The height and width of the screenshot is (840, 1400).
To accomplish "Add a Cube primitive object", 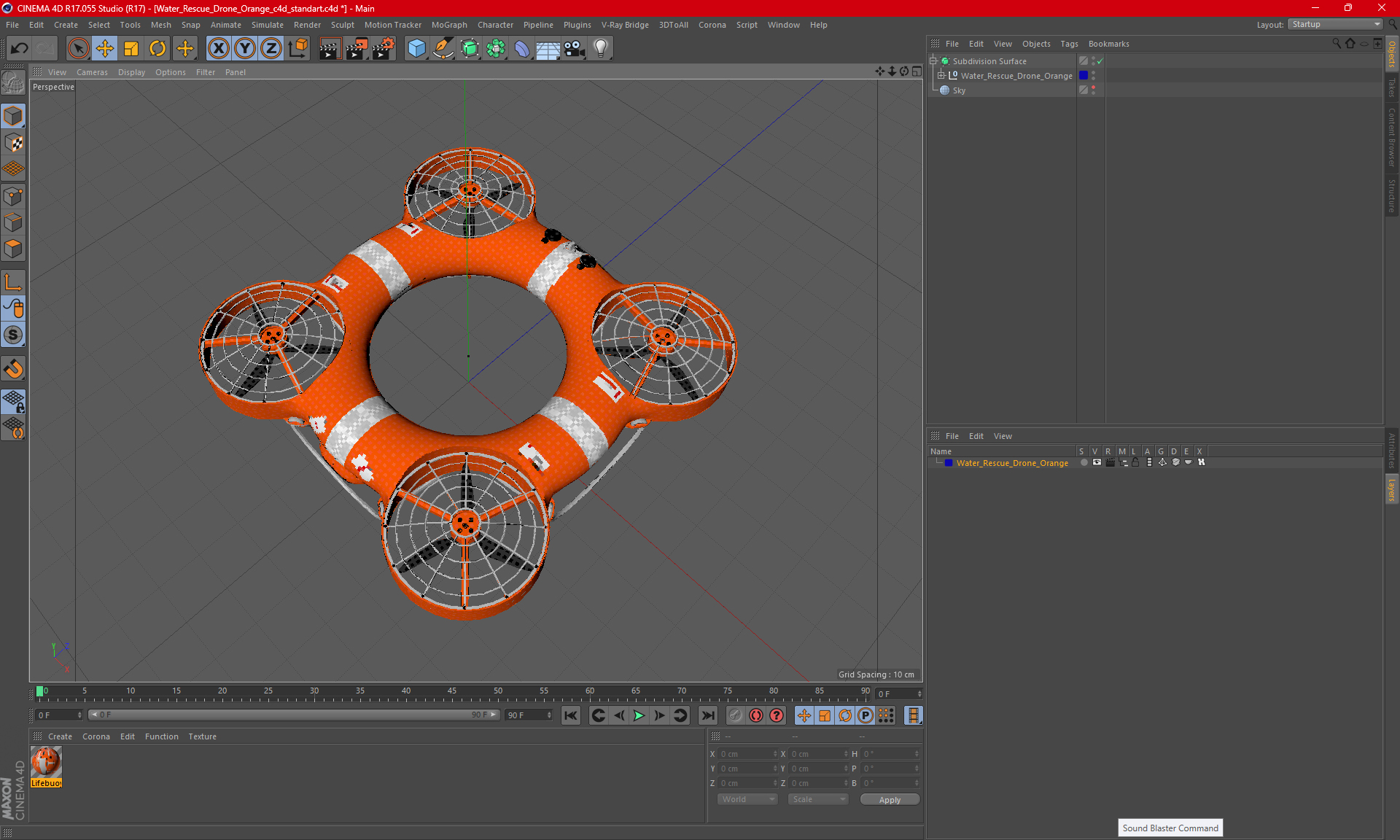I will (x=416, y=49).
